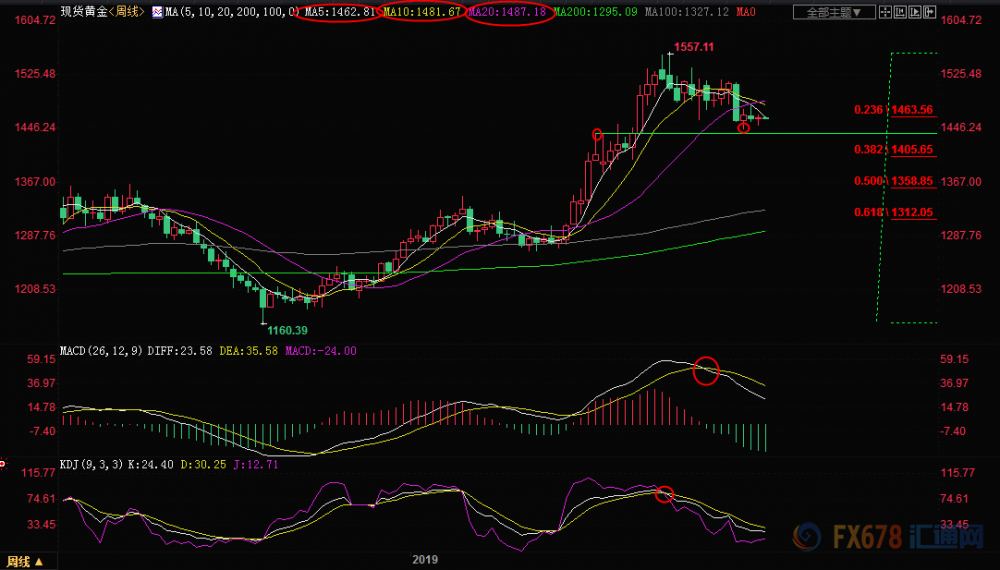The width and height of the screenshot is (1000, 570).
Task: Click the MA20:1487.18 value
Action: point(507,12)
